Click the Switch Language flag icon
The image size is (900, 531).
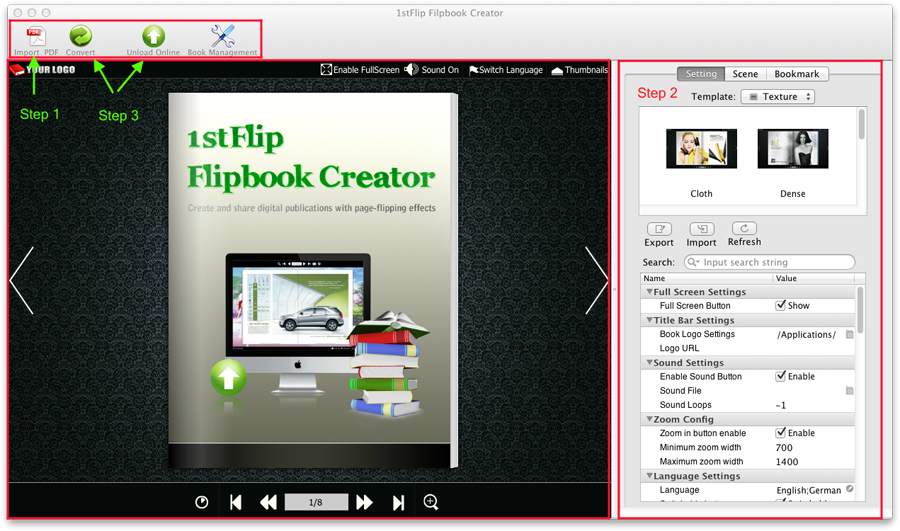point(474,70)
